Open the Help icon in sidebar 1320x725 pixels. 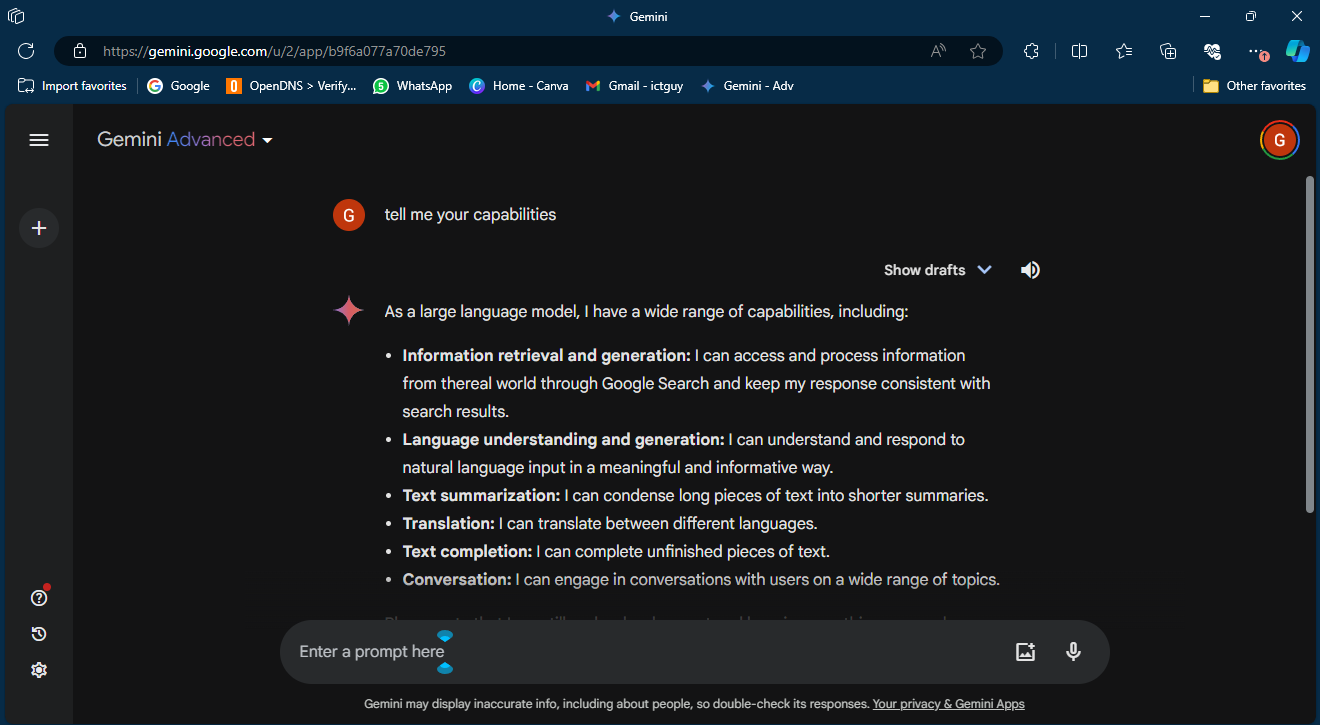point(39,598)
